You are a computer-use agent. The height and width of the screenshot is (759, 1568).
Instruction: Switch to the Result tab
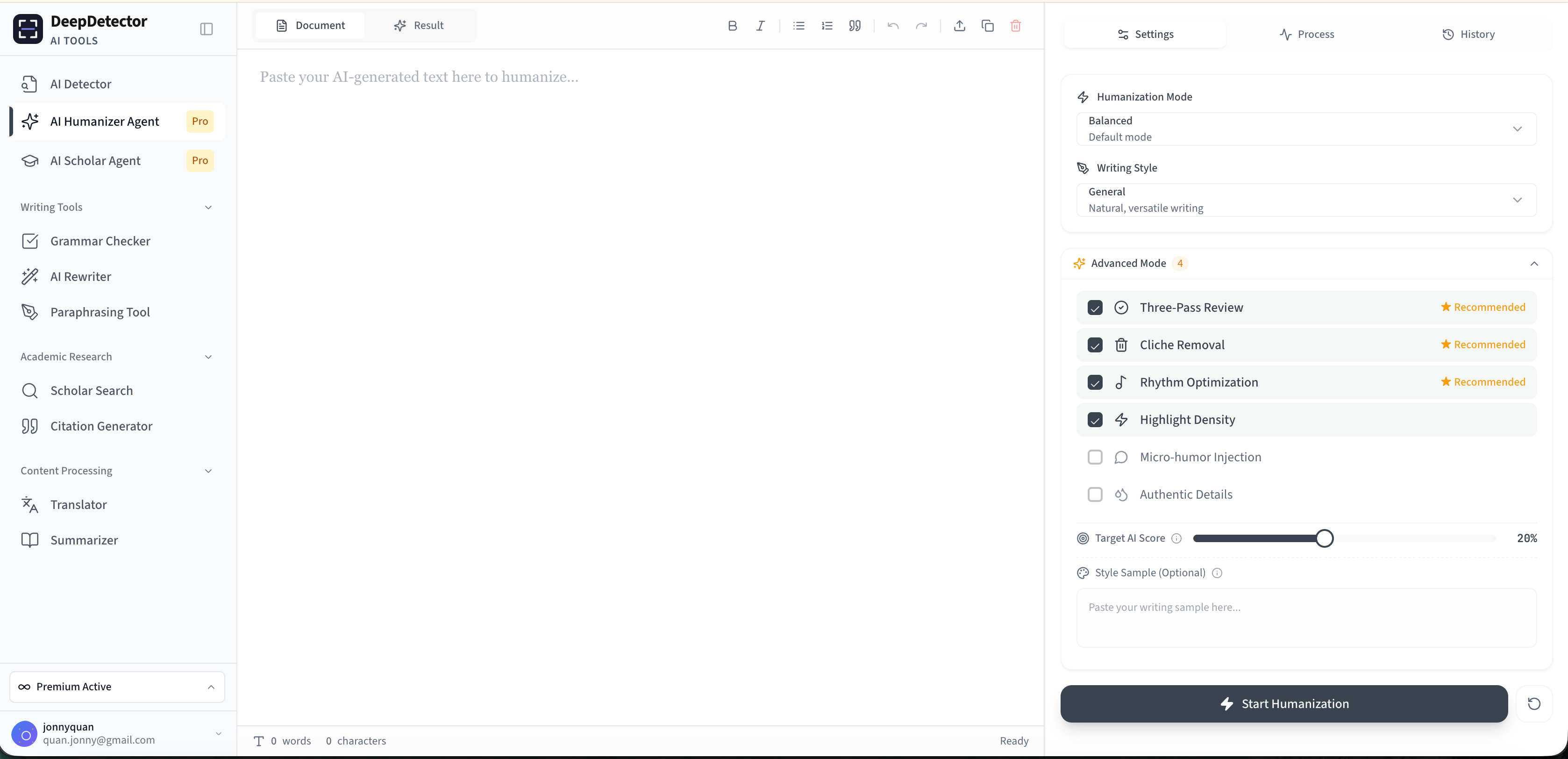(419, 26)
